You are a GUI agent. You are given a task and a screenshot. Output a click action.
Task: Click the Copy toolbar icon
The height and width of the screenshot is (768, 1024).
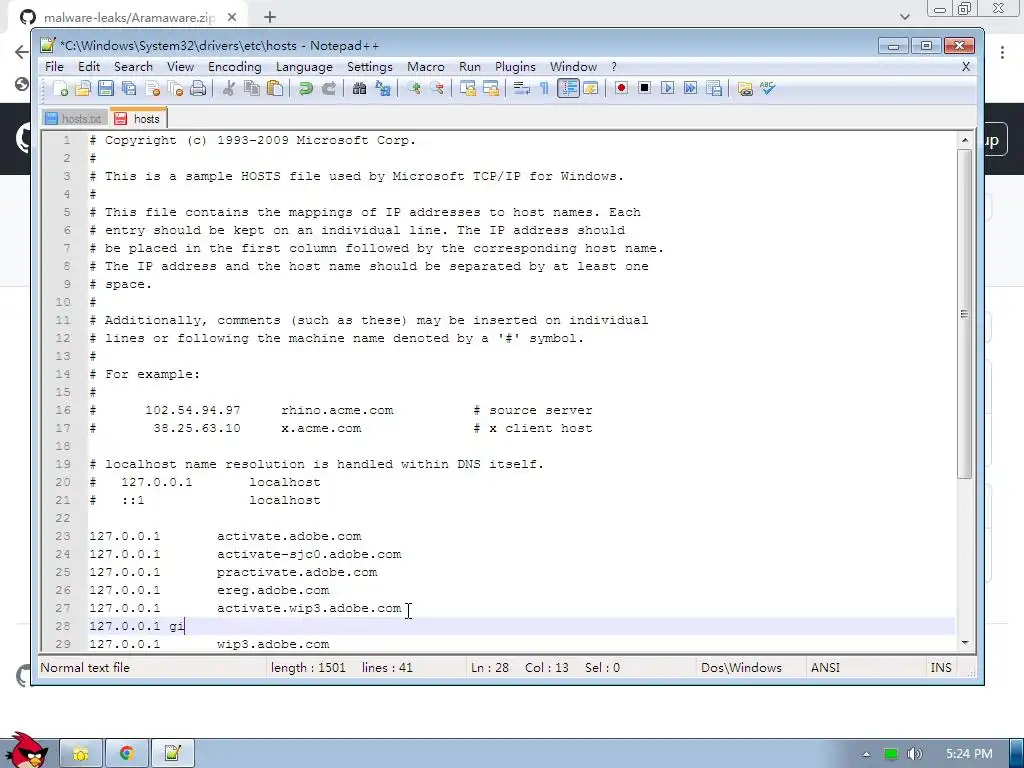[251, 88]
